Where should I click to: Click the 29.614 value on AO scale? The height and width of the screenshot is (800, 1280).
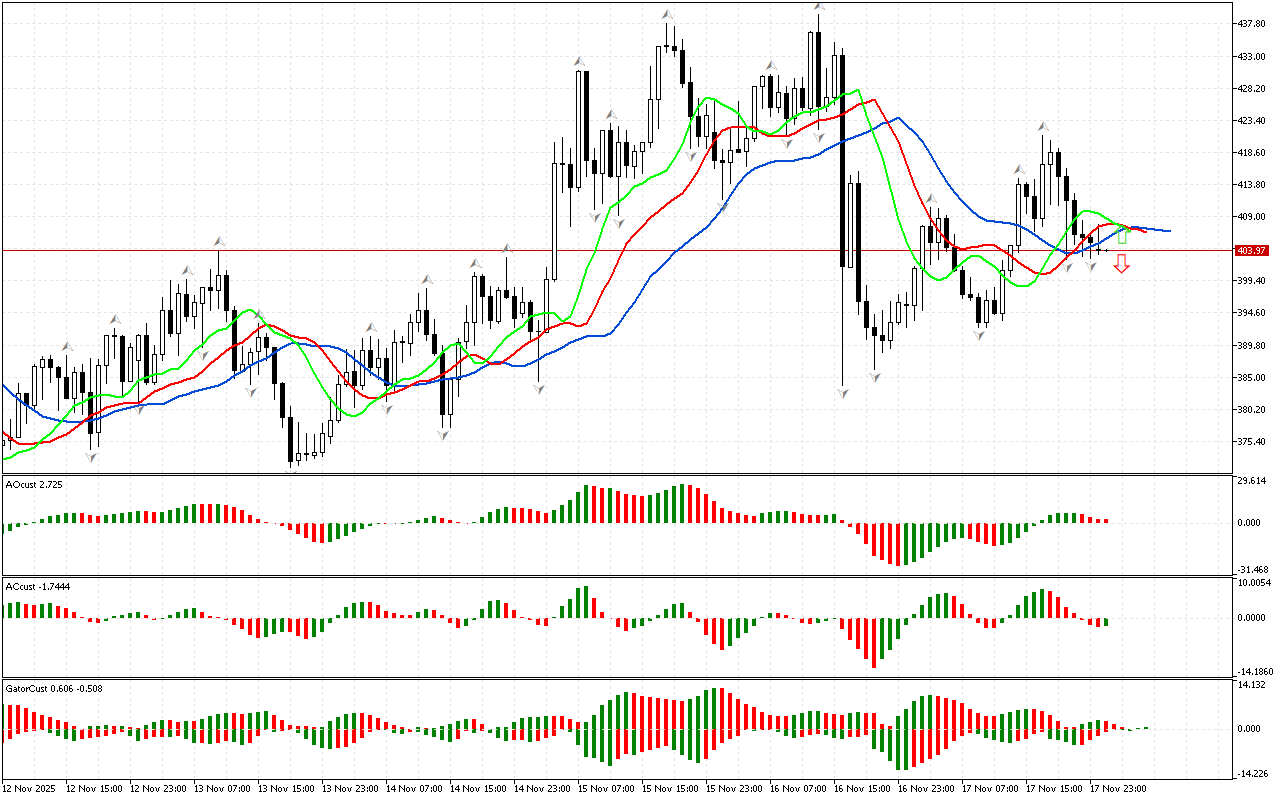coord(1253,481)
